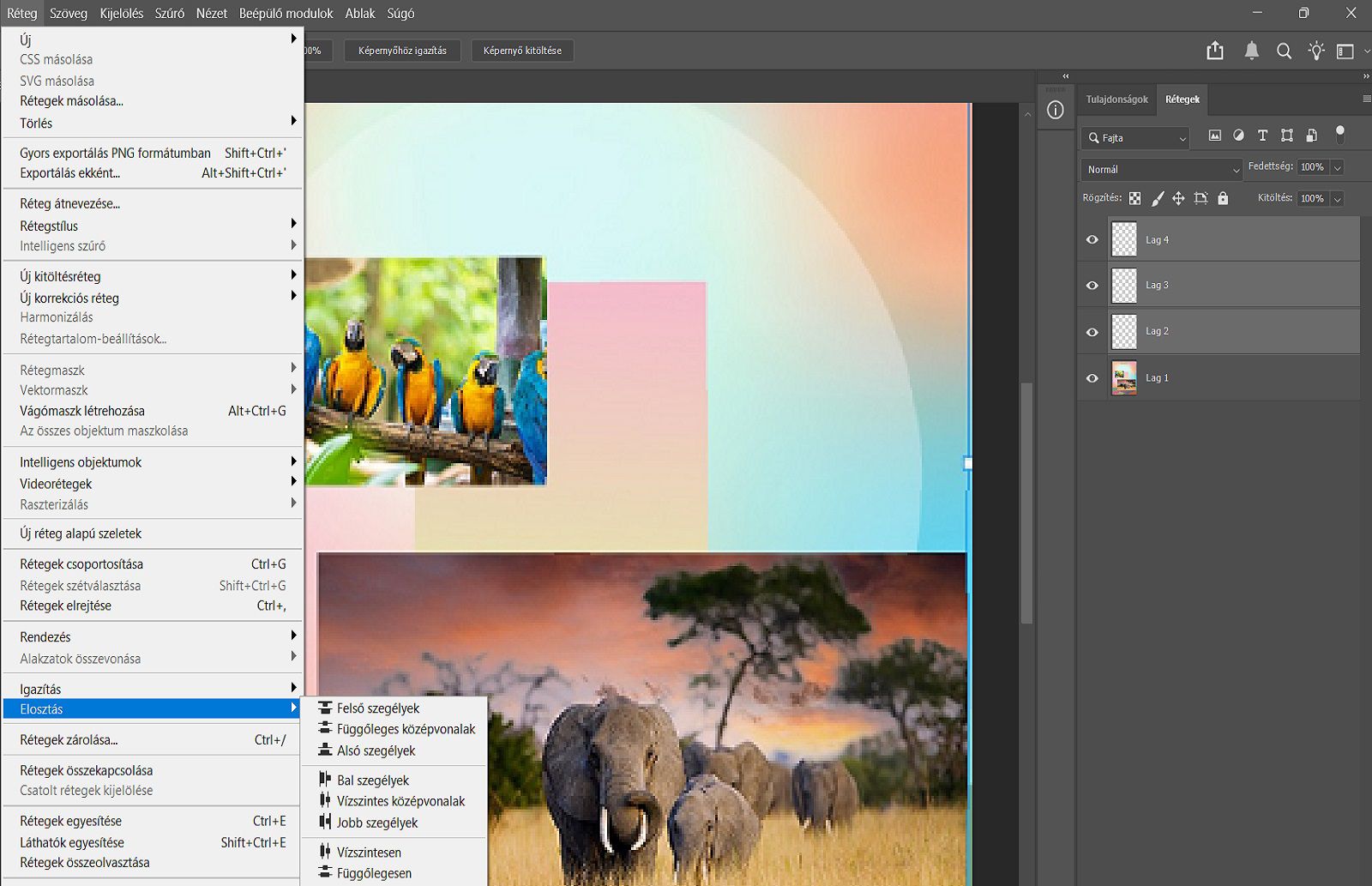Click the lock image pixels brush icon

pyautogui.click(x=1157, y=198)
